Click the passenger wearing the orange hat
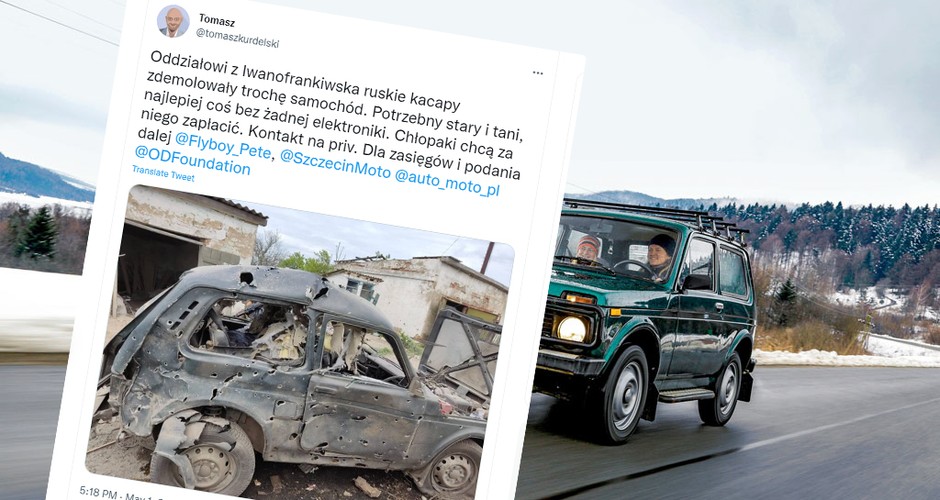 click(x=588, y=250)
